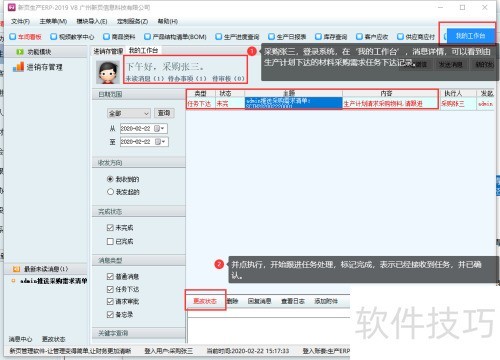Open the 定制服务(Z) menu

pyautogui.click(x=132, y=21)
